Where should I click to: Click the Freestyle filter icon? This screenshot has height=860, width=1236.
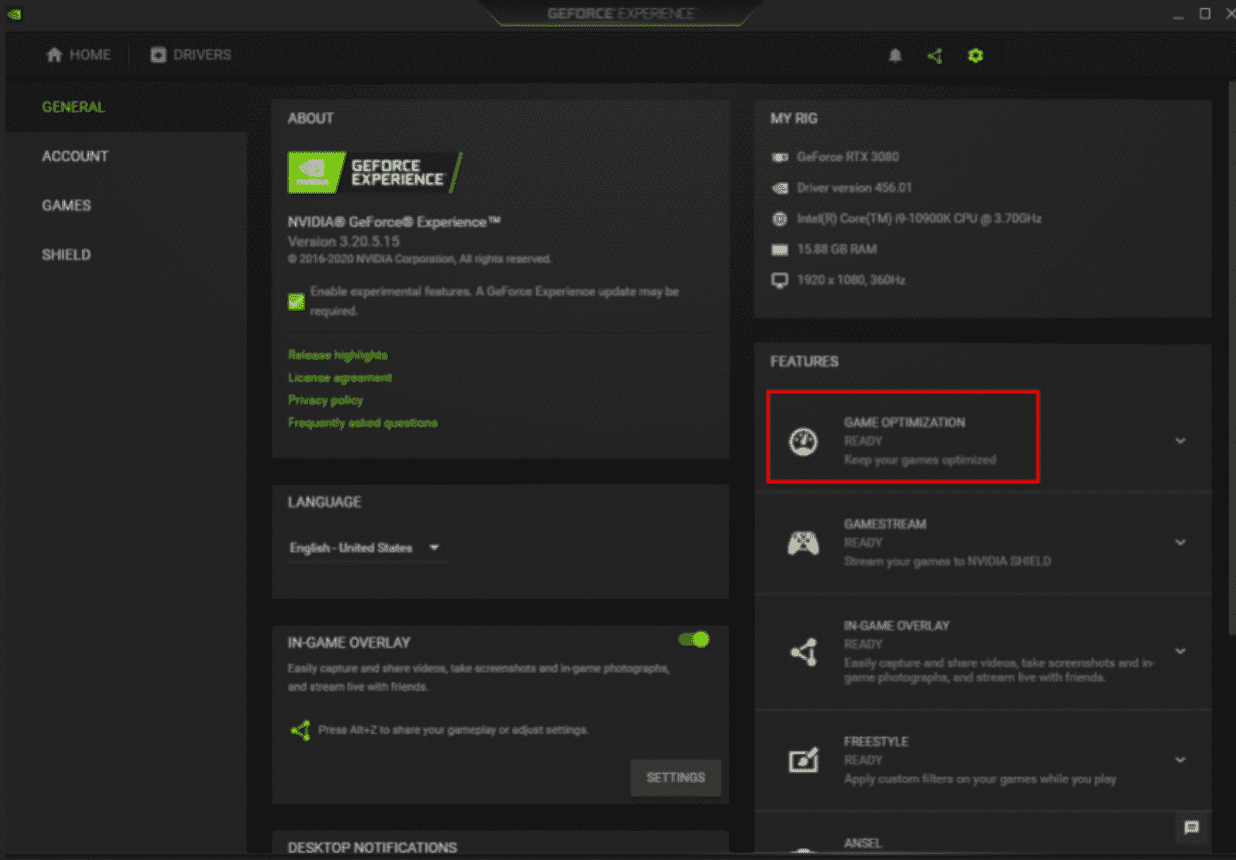[803, 760]
